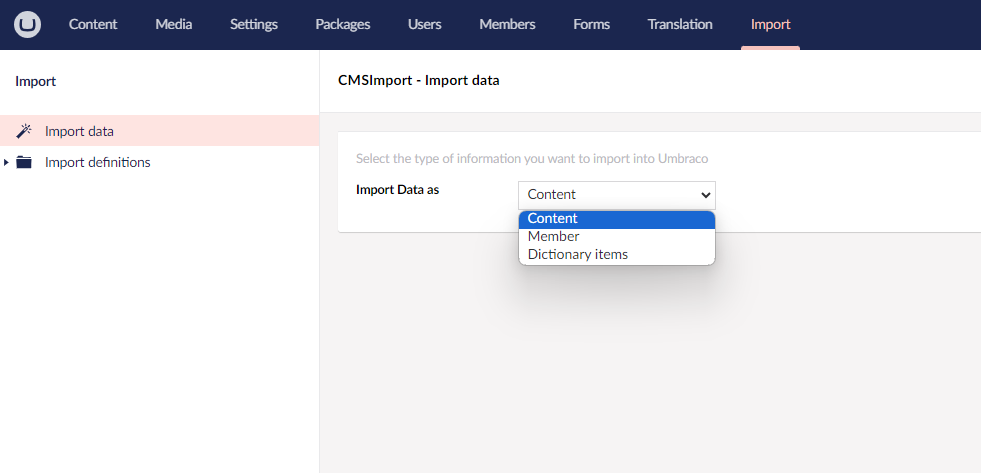Open the Settings section
The image size is (981, 473).
pyautogui.click(x=253, y=24)
